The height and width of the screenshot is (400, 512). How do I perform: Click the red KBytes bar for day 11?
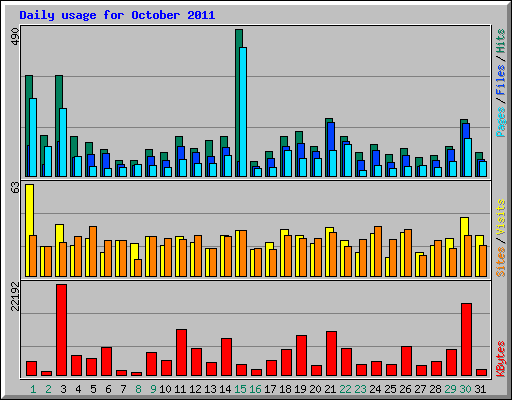182,353
